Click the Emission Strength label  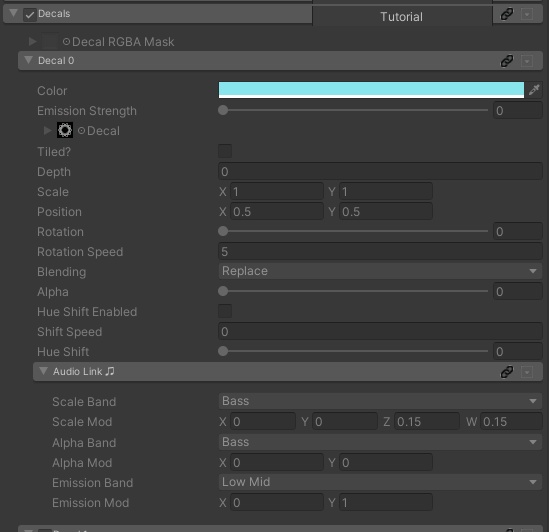pyautogui.click(x=87, y=111)
